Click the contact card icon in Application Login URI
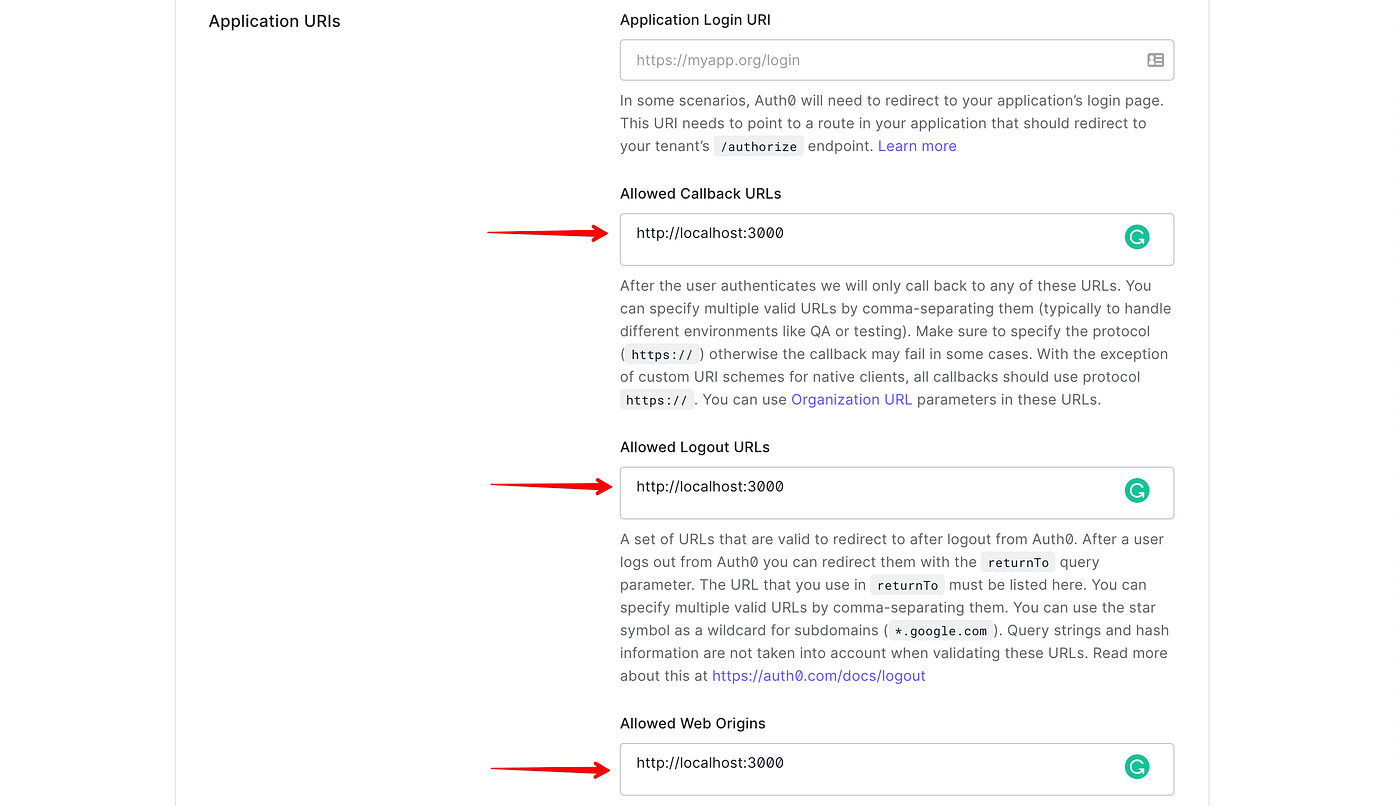This screenshot has height=806, width=1400. pyautogui.click(x=1155, y=59)
